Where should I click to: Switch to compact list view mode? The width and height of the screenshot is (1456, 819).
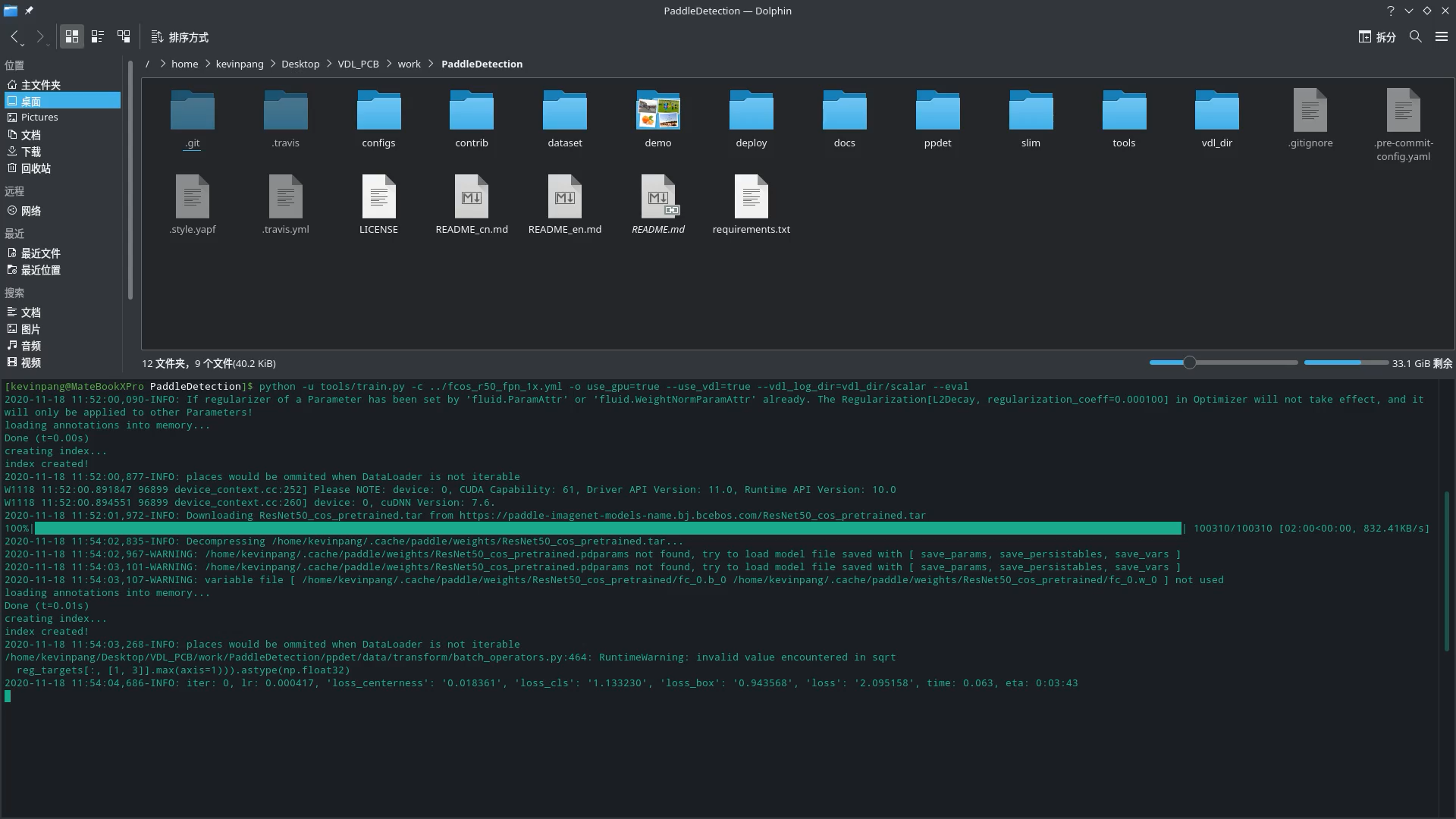(97, 36)
